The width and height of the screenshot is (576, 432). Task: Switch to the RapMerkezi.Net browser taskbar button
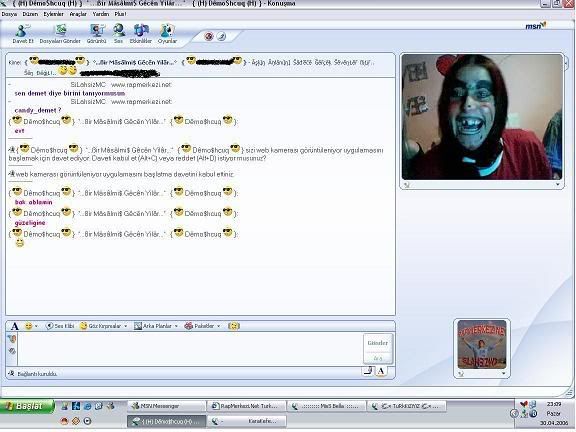point(245,406)
